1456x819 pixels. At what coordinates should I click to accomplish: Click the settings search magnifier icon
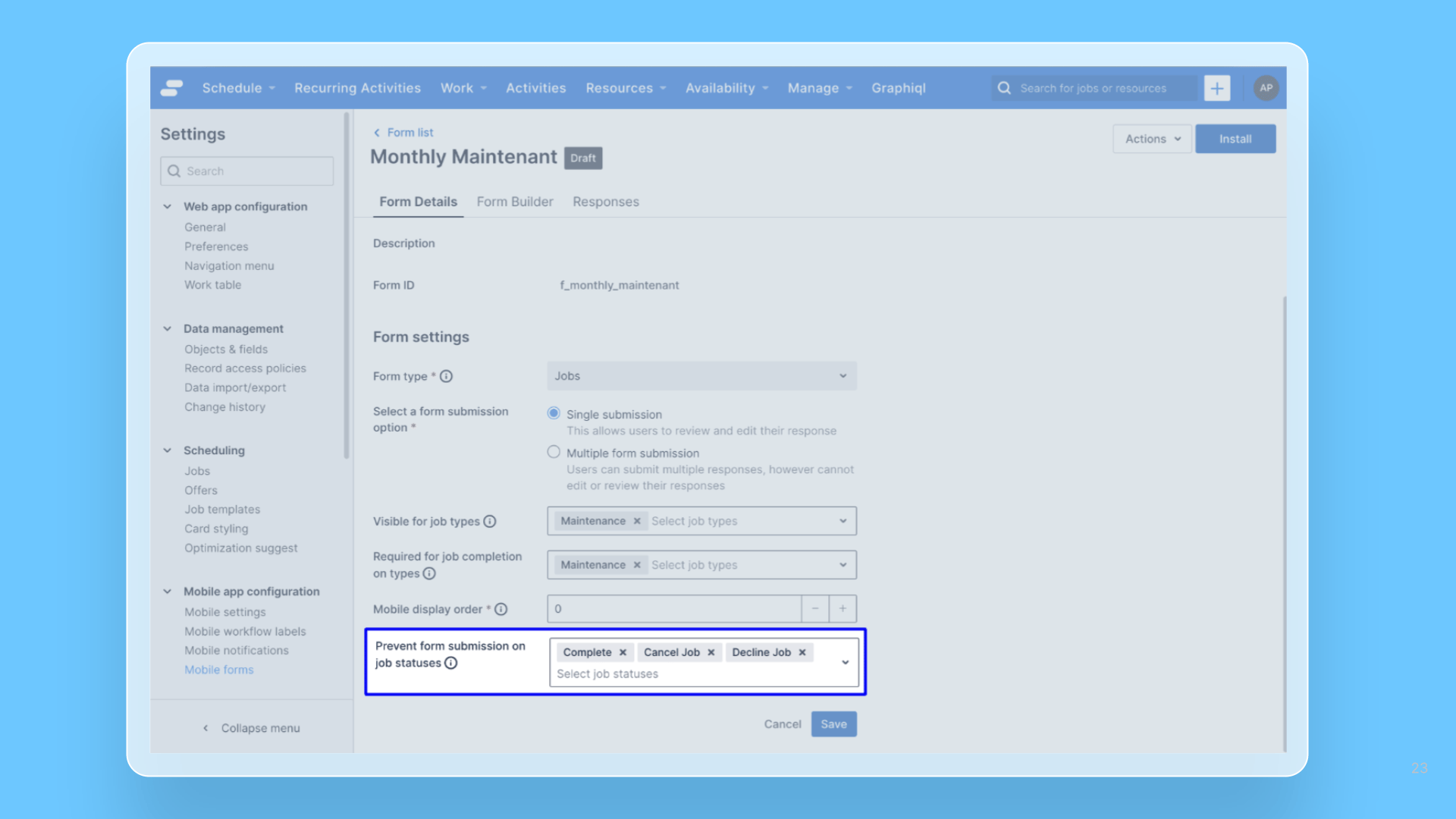tap(174, 171)
